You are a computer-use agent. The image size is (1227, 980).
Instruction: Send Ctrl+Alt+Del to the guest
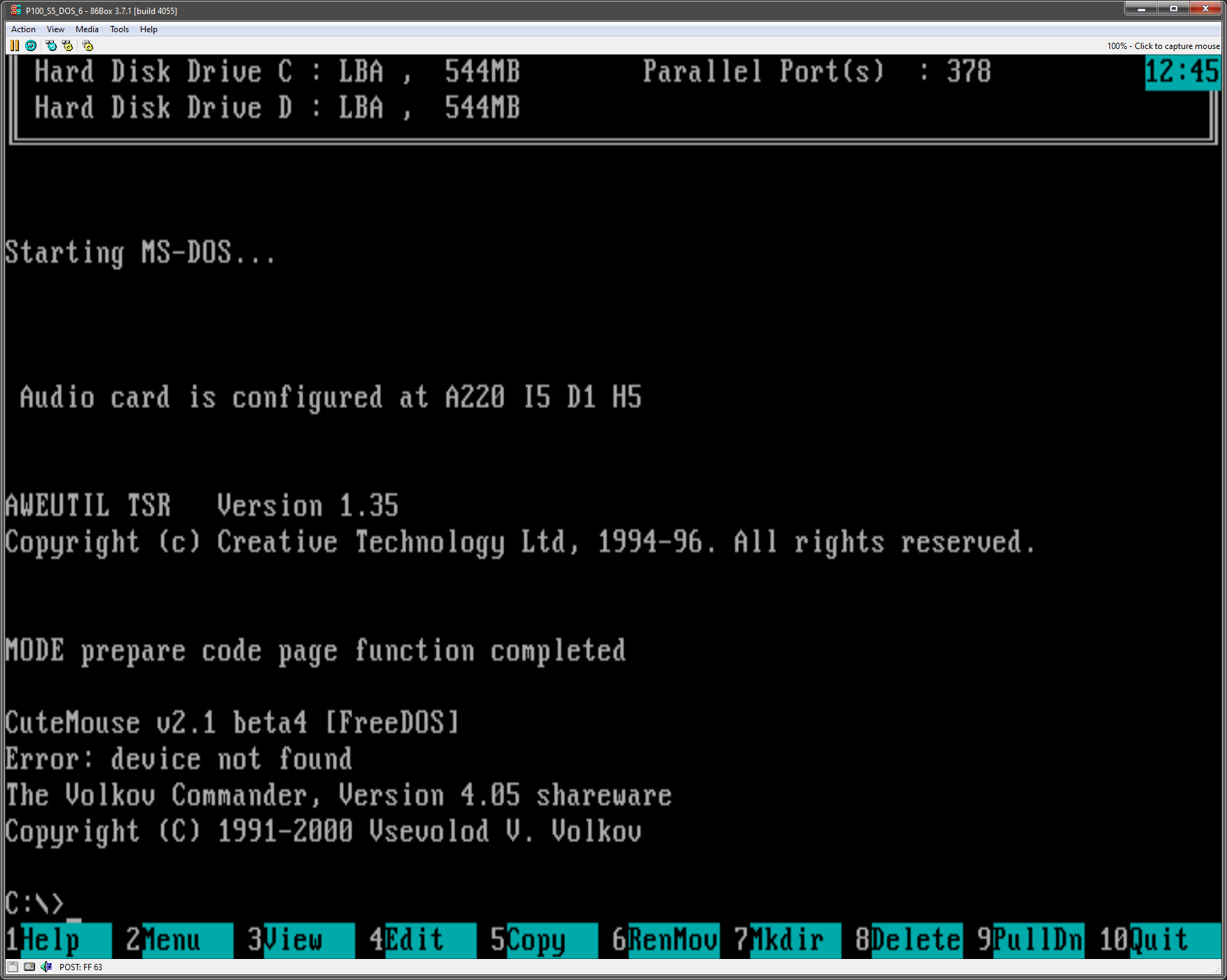pyautogui.click(x=50, y=45)
